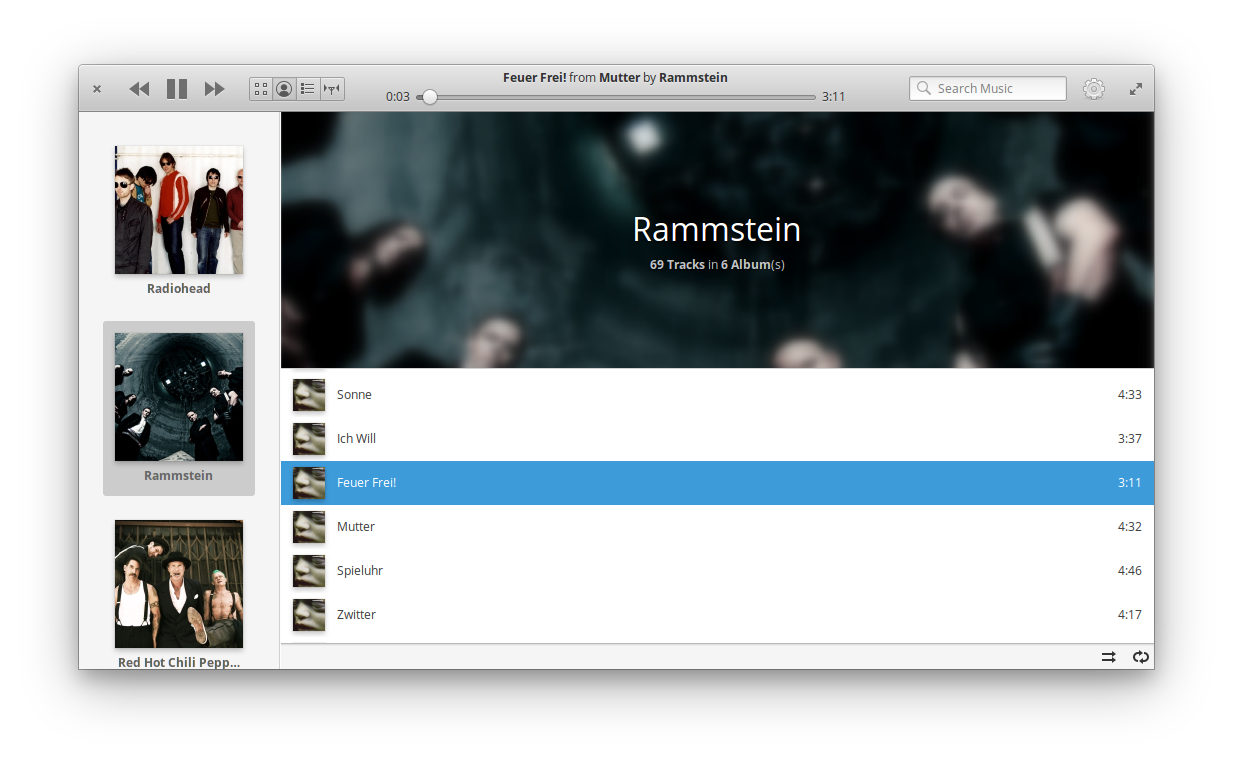Click the album cover beside Spieluhr
Image resolution: width=1233 pixels, height=762 pixels.
[x=309, y=571]
